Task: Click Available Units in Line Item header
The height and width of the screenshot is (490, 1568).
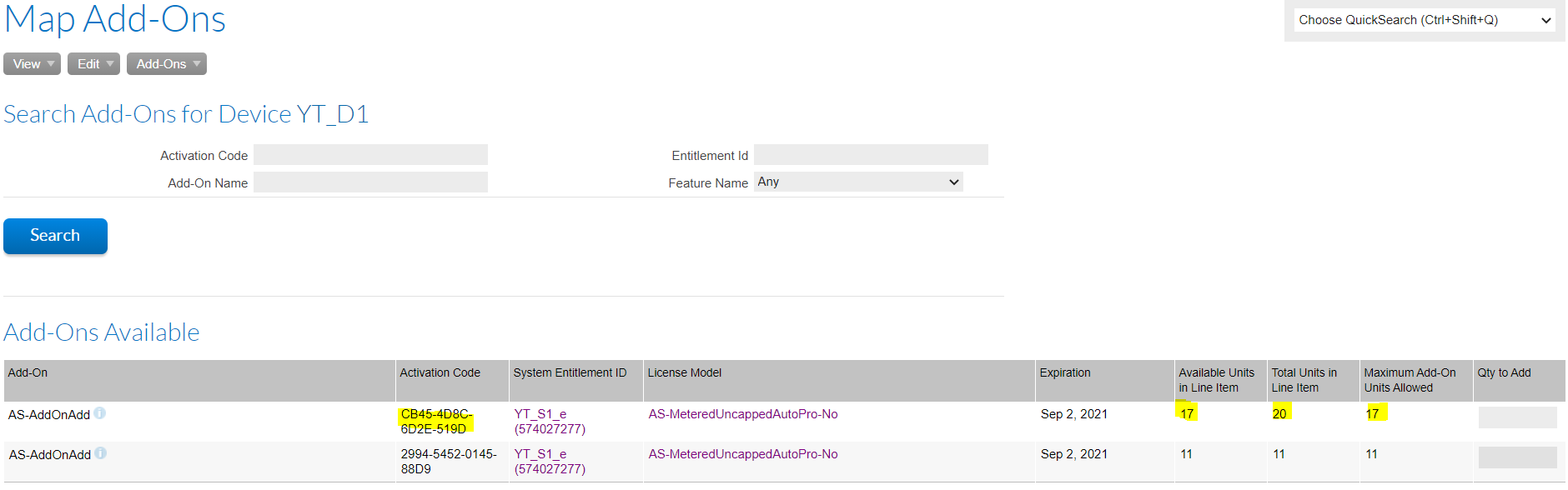Action: (1221, 381)
